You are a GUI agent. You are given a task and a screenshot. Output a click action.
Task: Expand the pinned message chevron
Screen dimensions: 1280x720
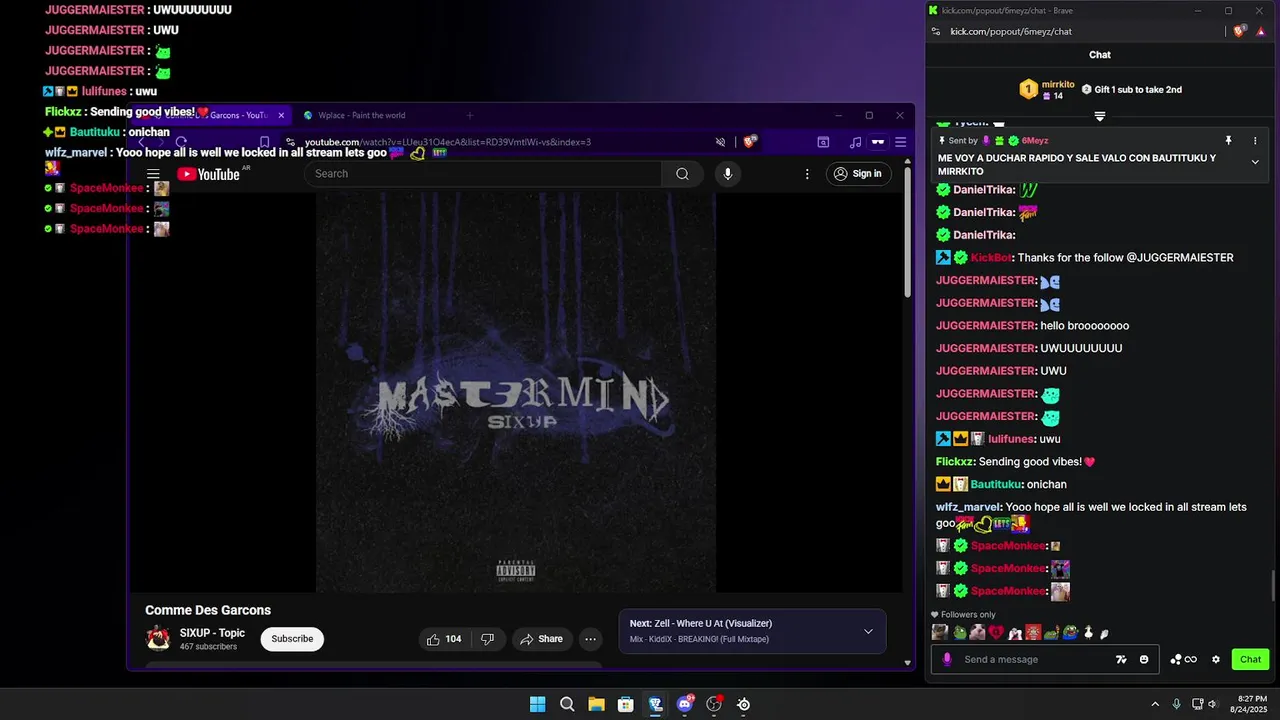[x=1255, y=162]
